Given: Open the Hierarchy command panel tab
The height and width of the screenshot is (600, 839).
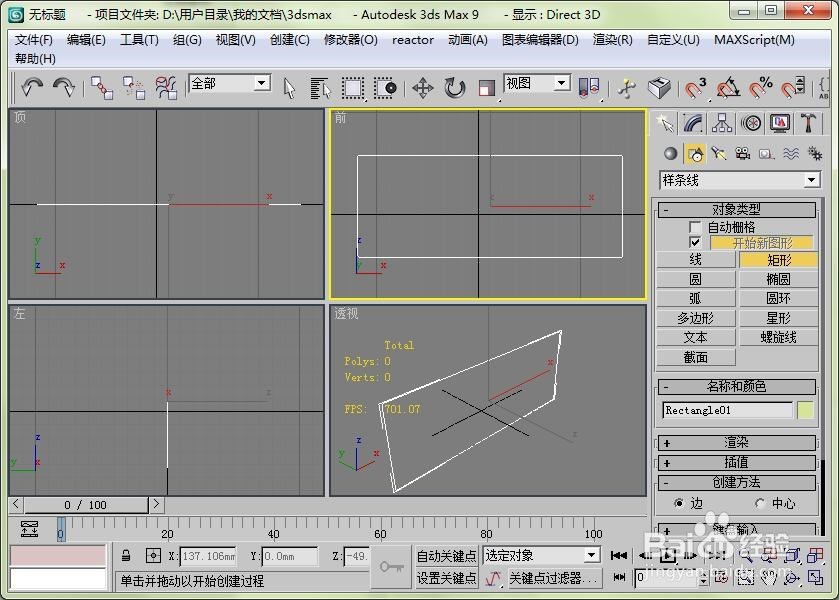Looking at the screenshot, I should pyautogui.click(x=722, y=124).
